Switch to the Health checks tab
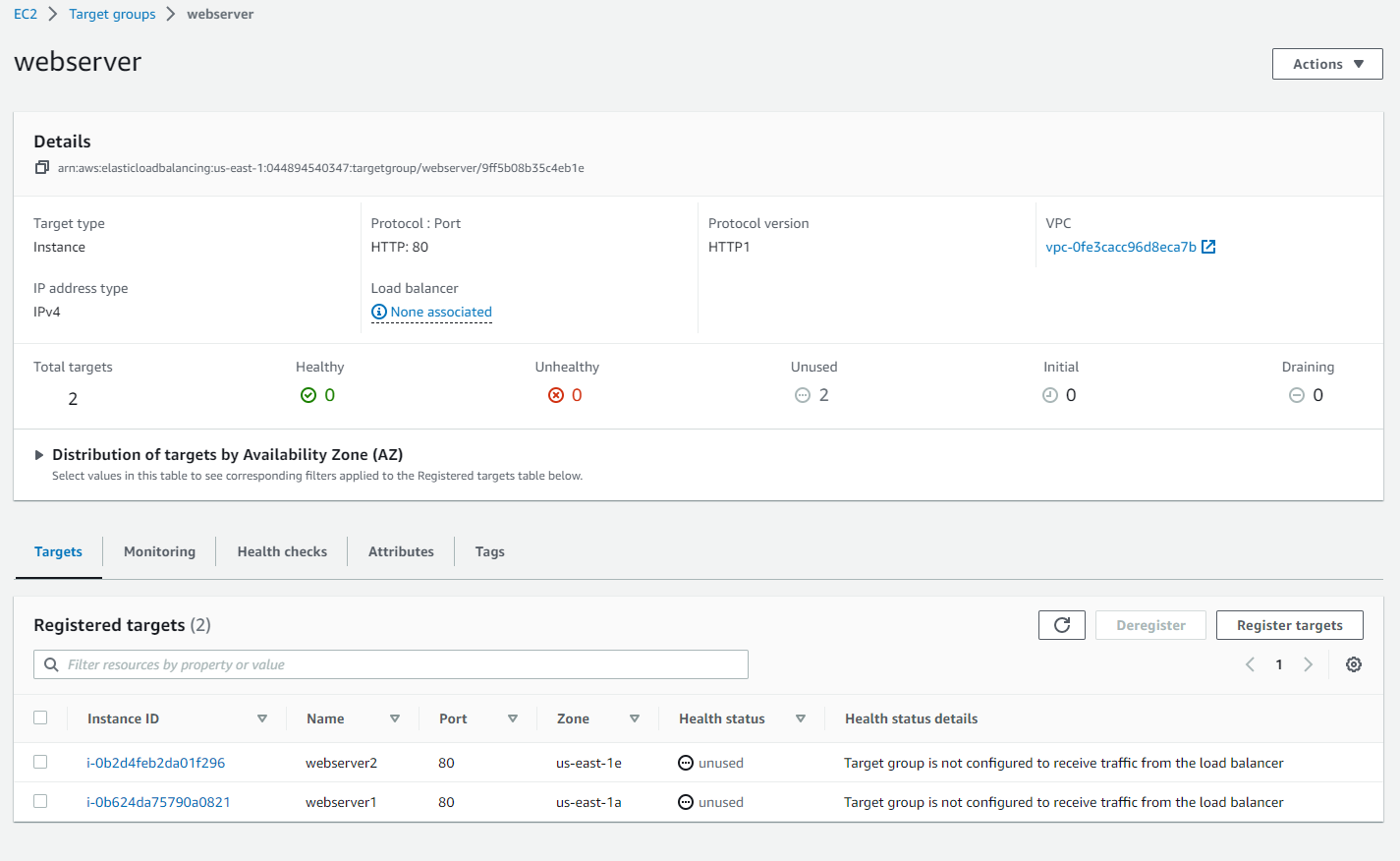 [282, 551]
